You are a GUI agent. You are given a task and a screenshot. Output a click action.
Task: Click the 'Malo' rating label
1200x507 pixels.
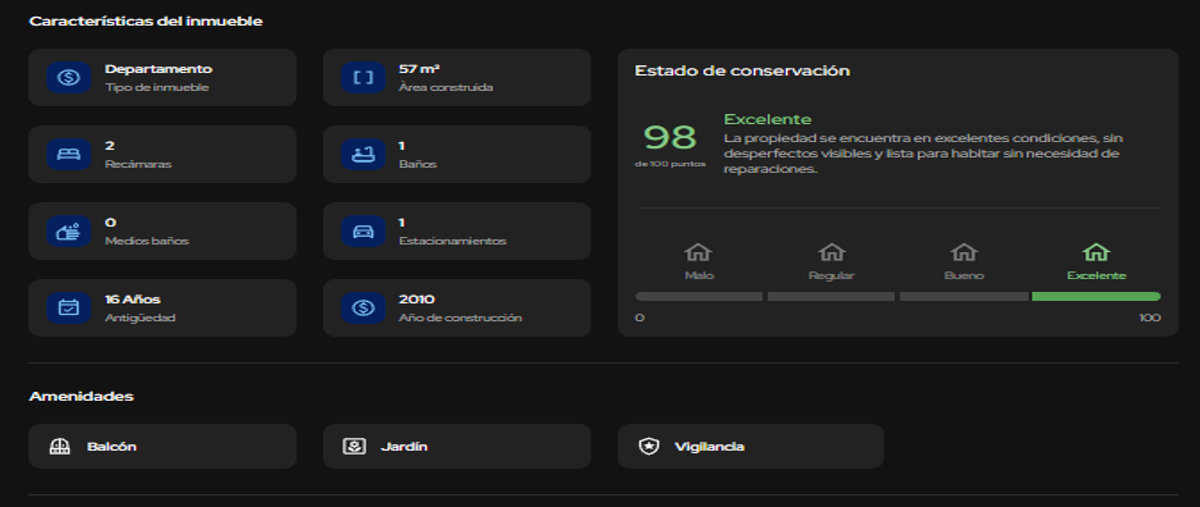click(x=699, y=275)
